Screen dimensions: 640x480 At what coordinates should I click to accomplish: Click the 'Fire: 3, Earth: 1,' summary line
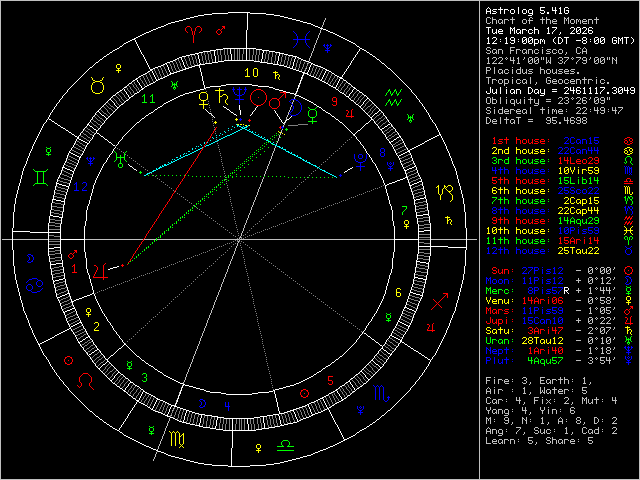[x=539, y=381]
